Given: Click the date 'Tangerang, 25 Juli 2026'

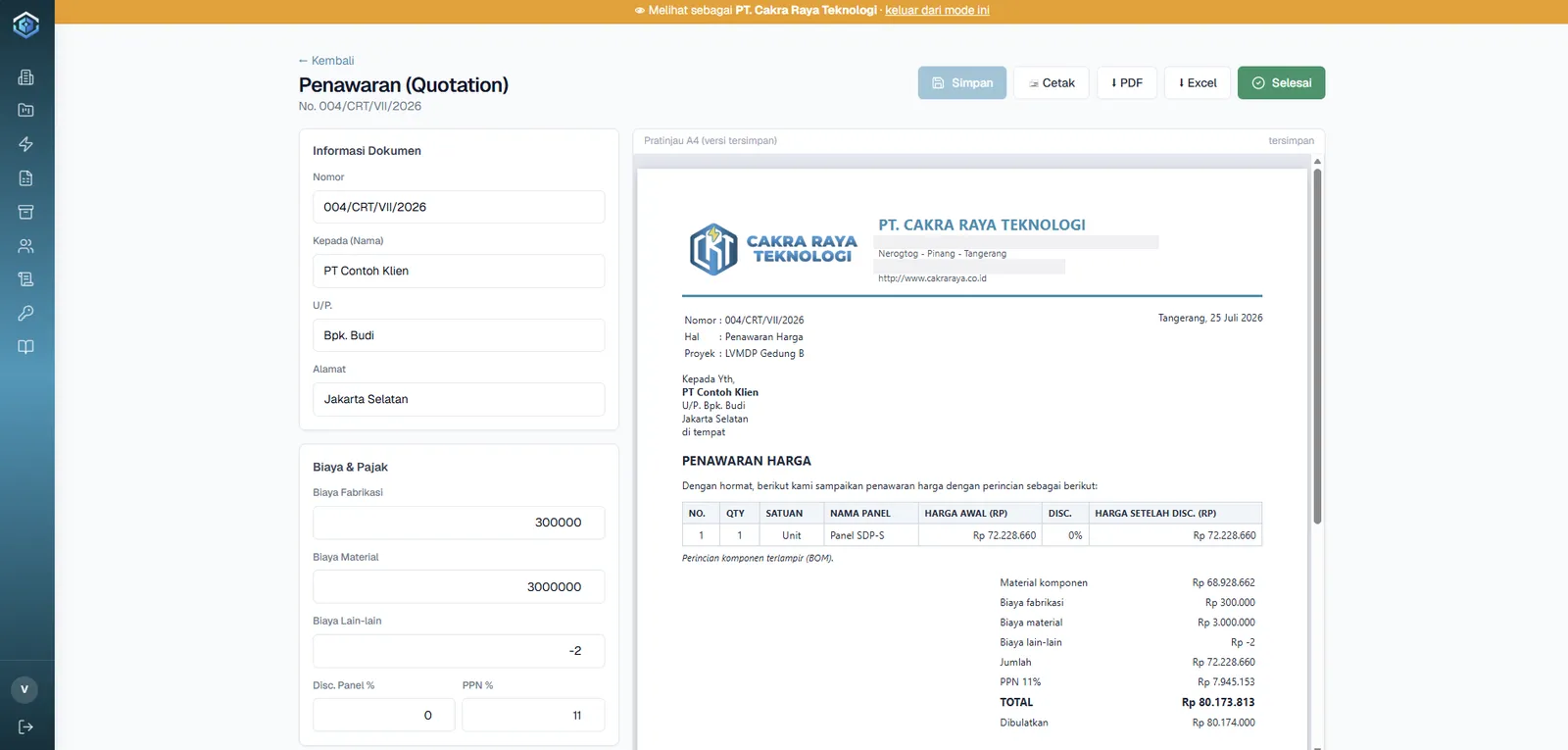Looking at the screenshot, I should coord(1210,319).
